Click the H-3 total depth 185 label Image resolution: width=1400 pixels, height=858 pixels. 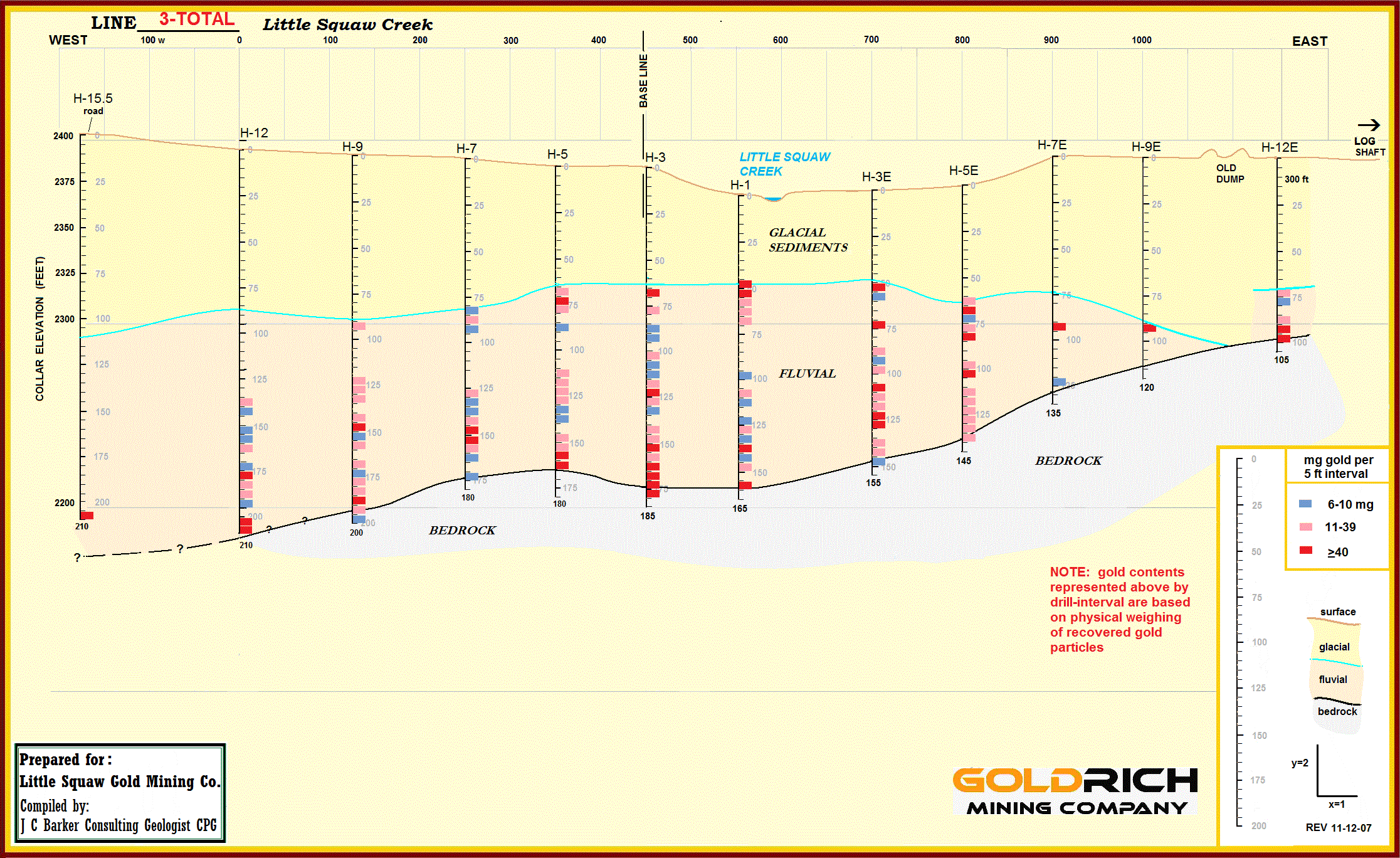(x=648, y=516)
